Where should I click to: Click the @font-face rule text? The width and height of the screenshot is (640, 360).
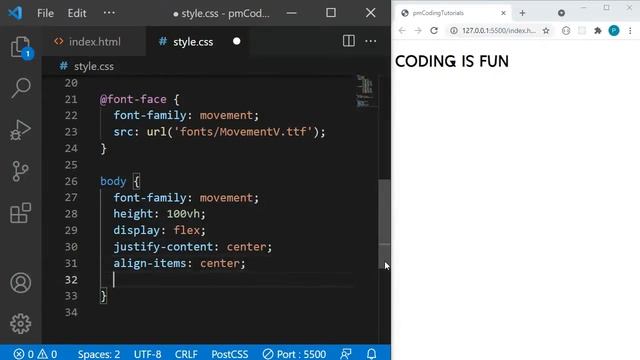133,99
